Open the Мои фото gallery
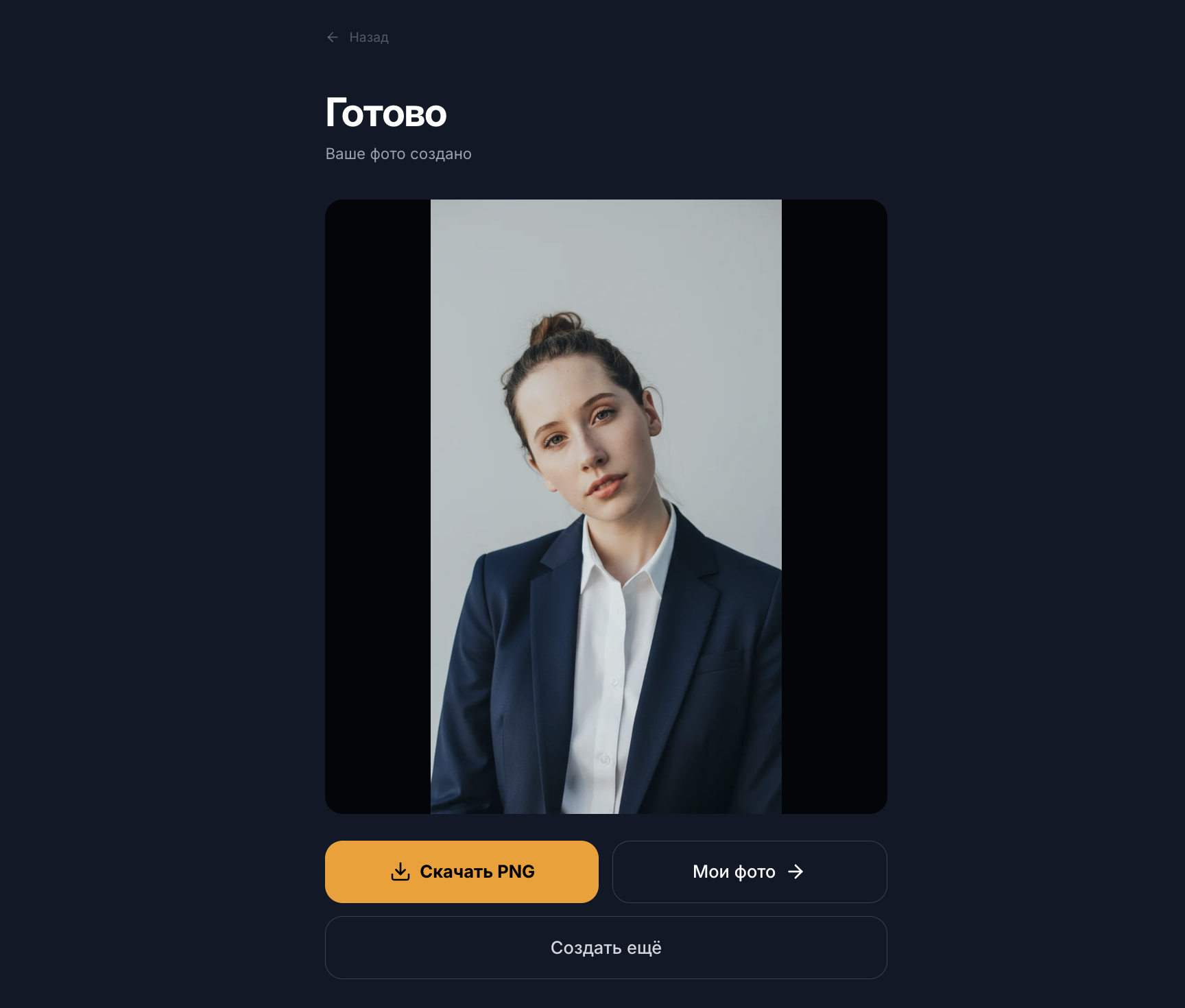The height and width of the screenshot is (1008, 1185). tap(750, 872)
